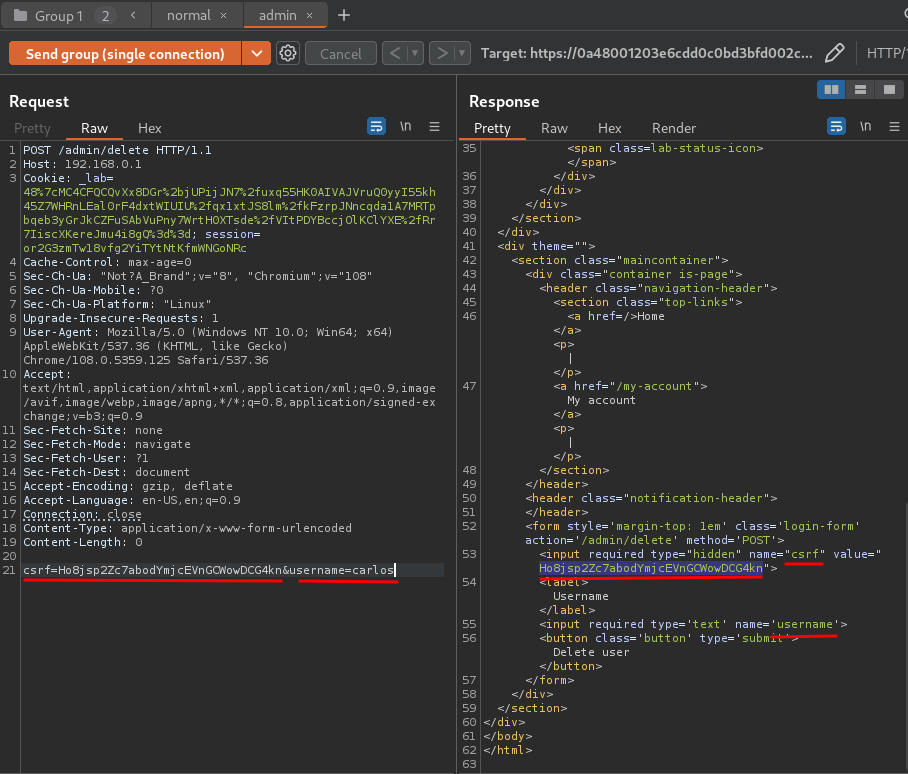Toggle word wrap in Response panel
The image size is (908, 774).
[836, 126]
